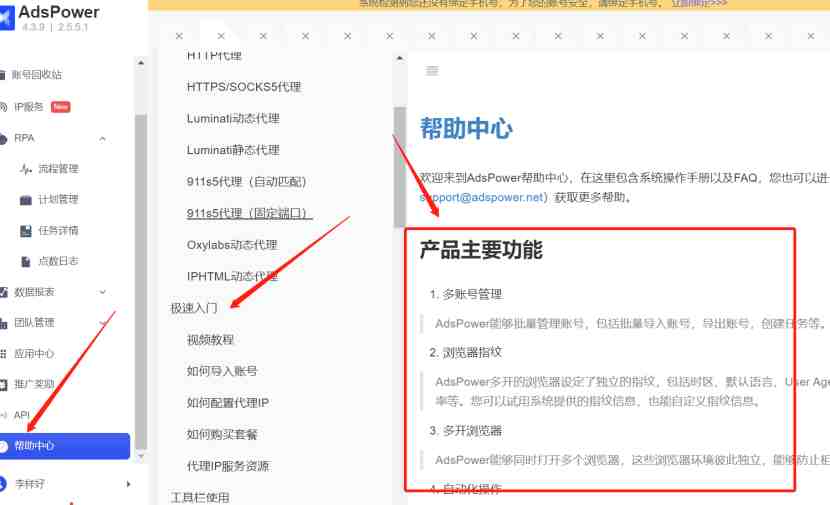The image size is (830, 505).
Task: Open the HTTPS/SOCKS5代理 help topic
Action: (243, 87)
